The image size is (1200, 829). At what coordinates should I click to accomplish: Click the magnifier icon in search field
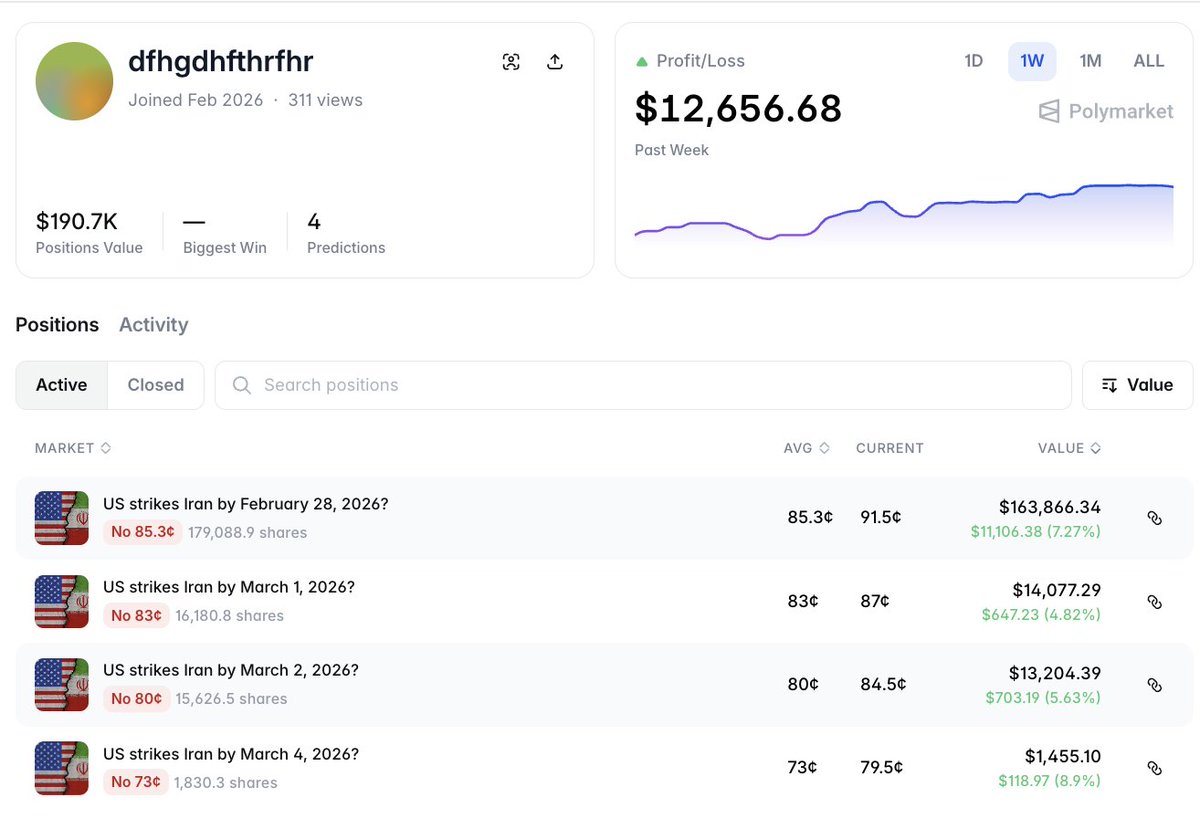tap(241, 385)
